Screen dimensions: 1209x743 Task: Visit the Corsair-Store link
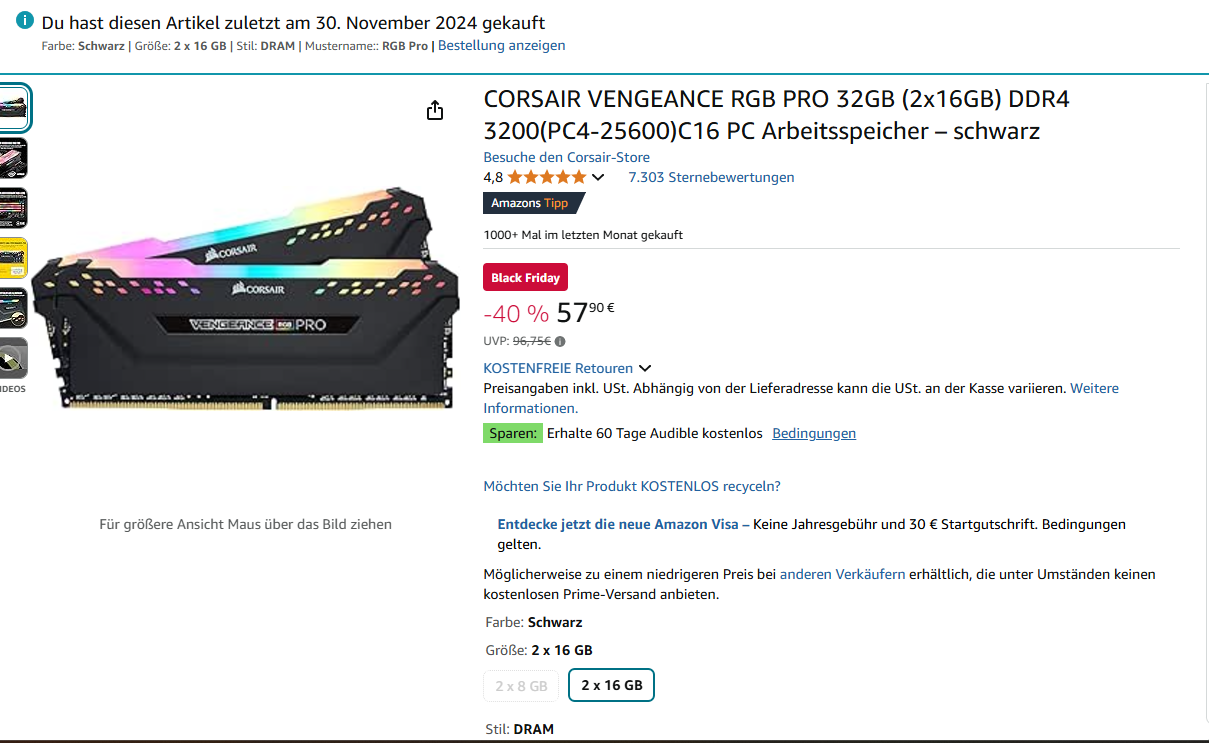click(x=567, y=157)
